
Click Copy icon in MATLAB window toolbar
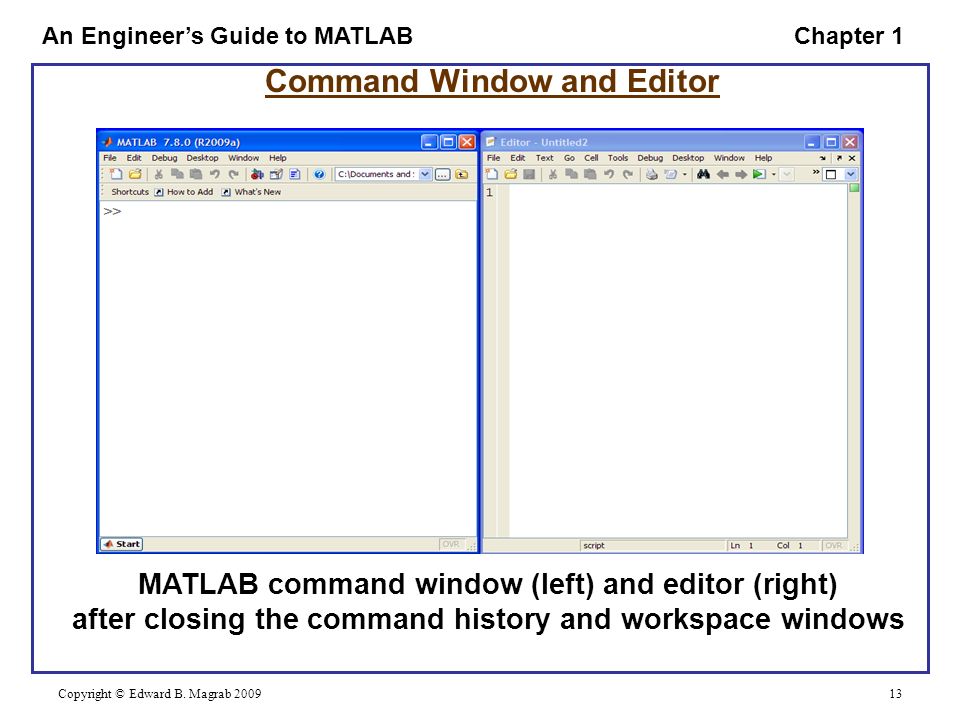(177, 174)
